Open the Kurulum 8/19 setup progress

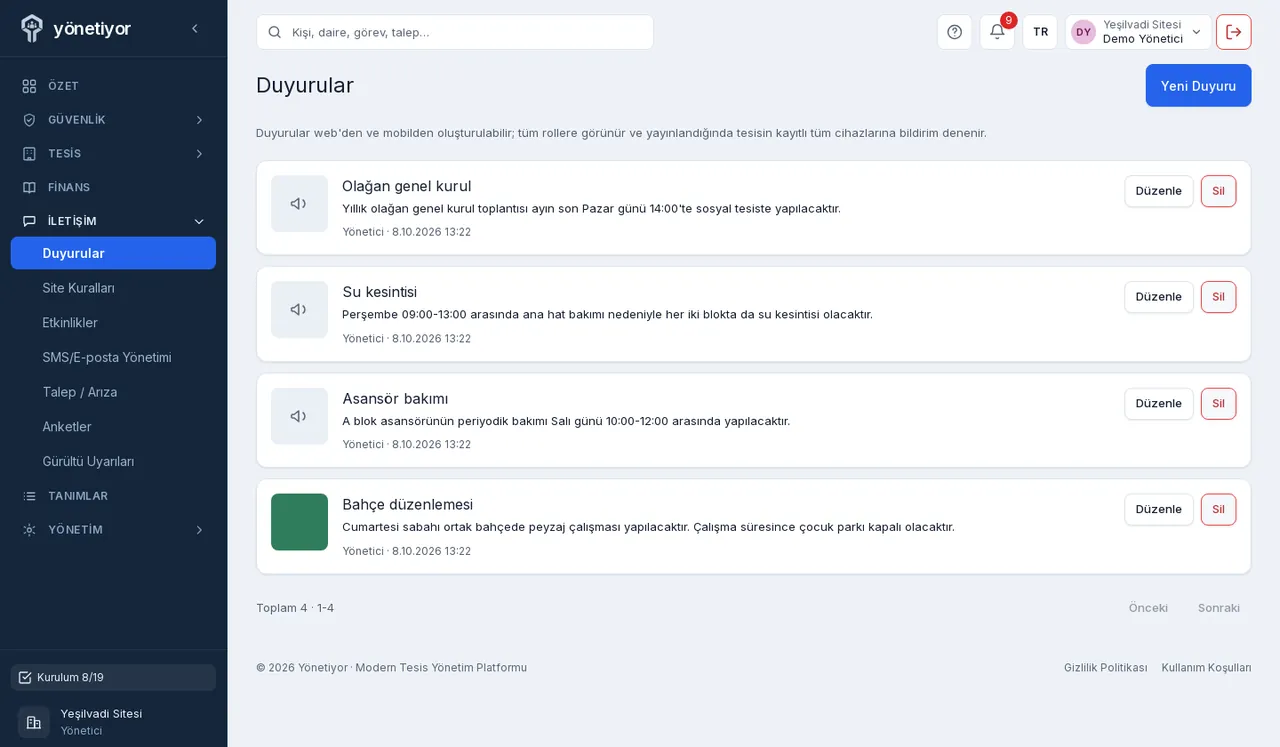point(113,677)
